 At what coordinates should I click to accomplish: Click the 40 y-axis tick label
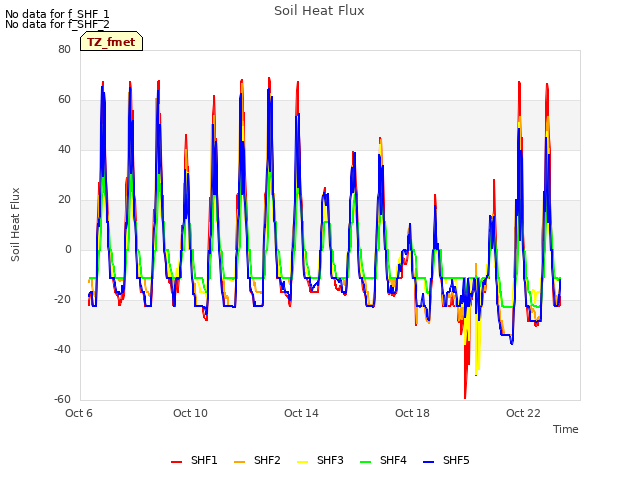tap(64, 149)
